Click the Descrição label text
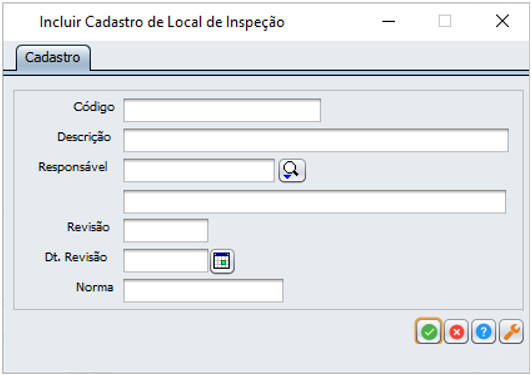This screenshot has width=531, height=375. pos(84,137)
